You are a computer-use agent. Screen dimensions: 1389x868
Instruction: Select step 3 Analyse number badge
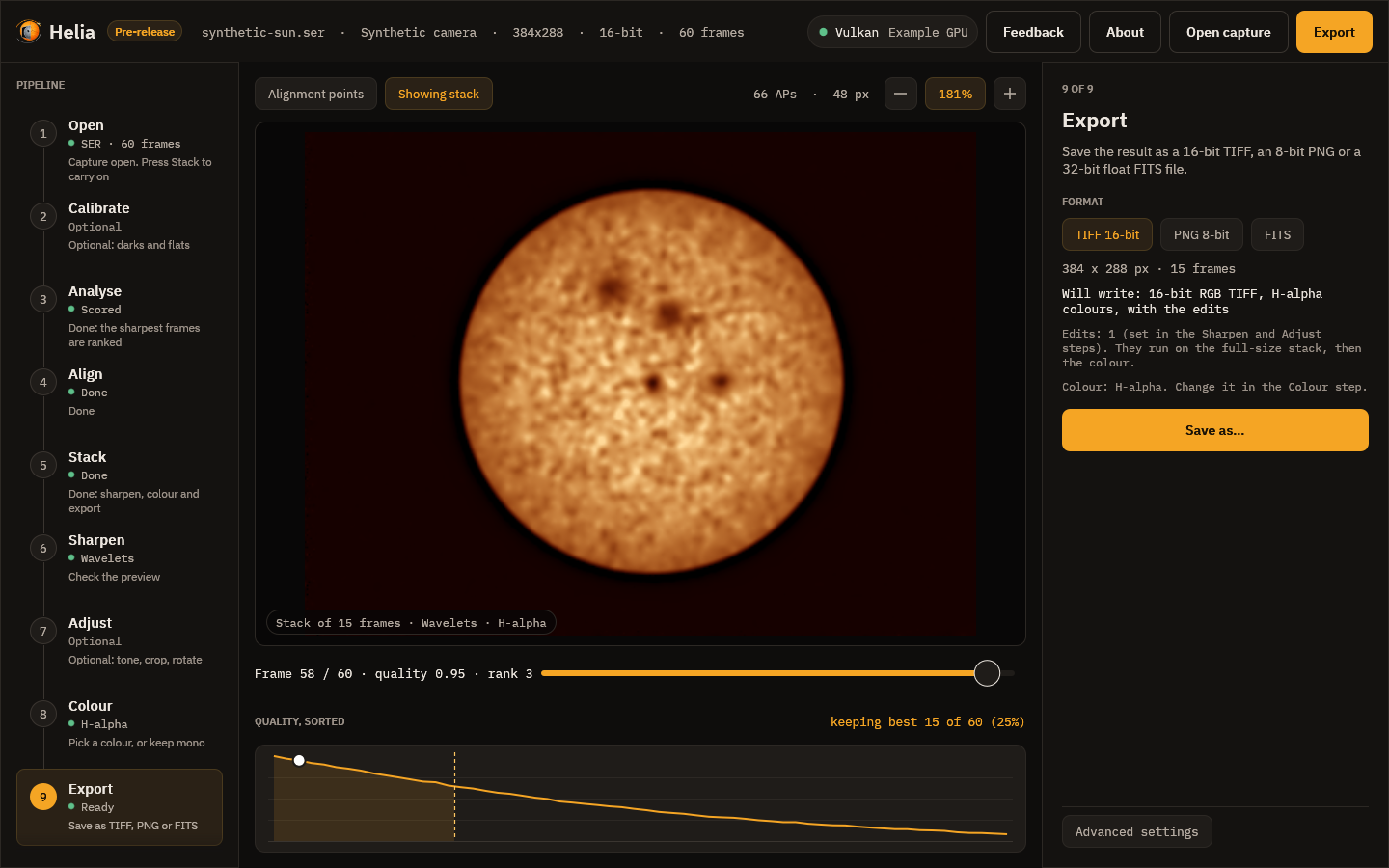coord(43,299)
